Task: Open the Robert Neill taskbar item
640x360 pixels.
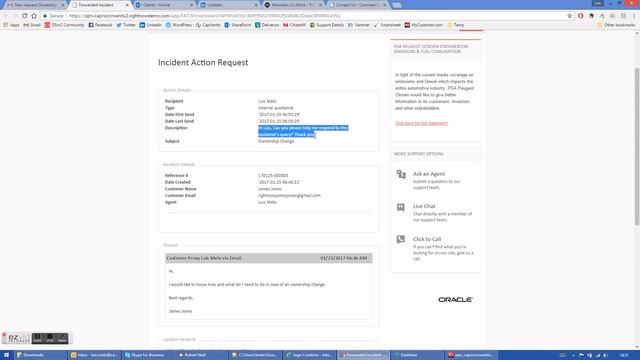Action: point(202,355)
